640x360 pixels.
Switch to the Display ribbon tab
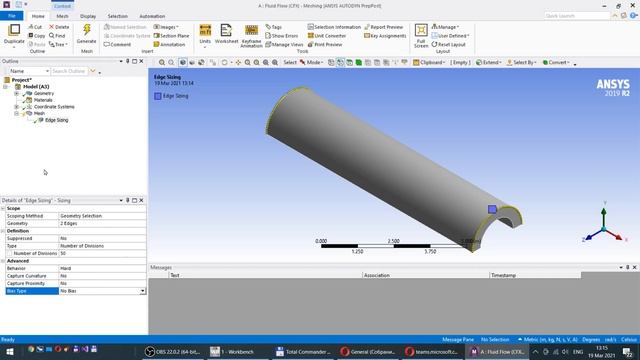[x=88, y=16]
